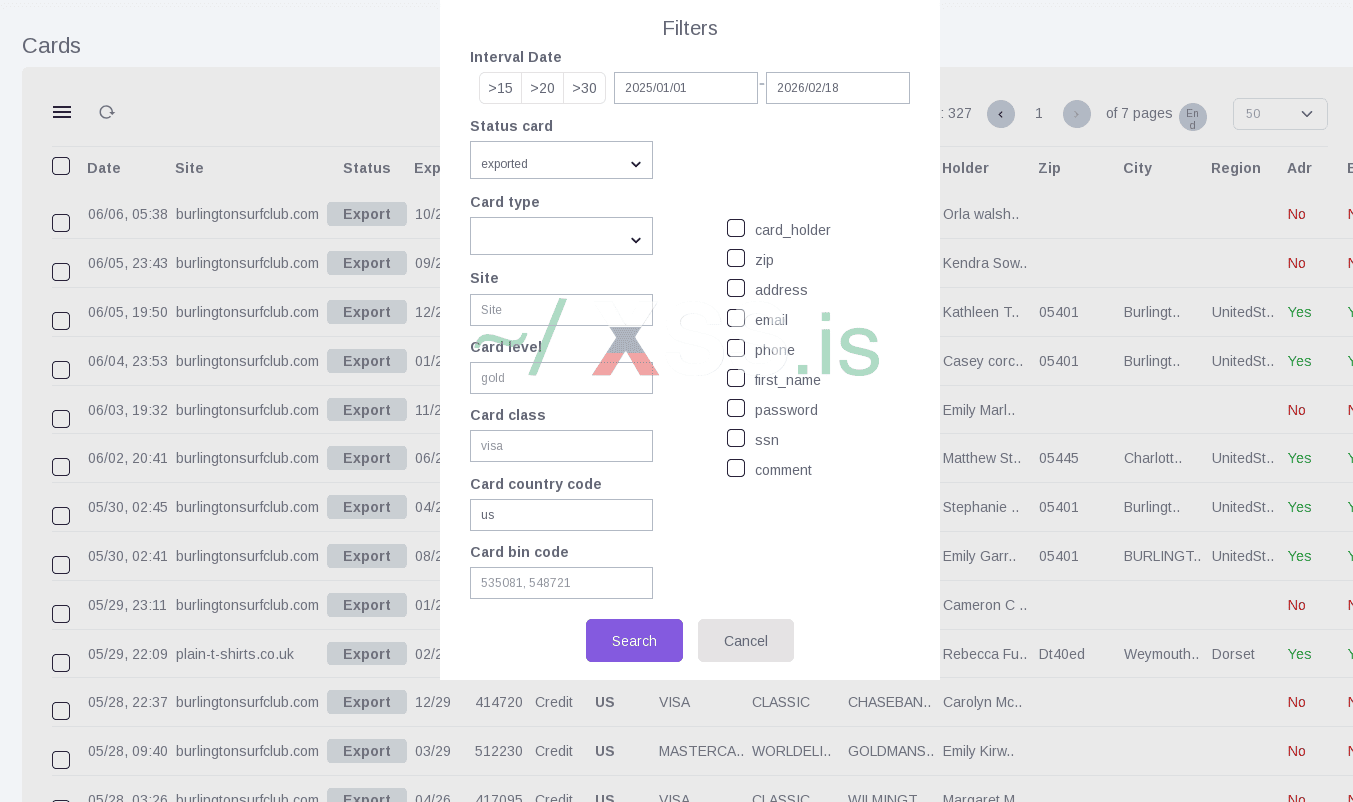Select the row dated 06/05, 23:43
The height and width of the screenshot is (802, 1353).
pos(61,272)
